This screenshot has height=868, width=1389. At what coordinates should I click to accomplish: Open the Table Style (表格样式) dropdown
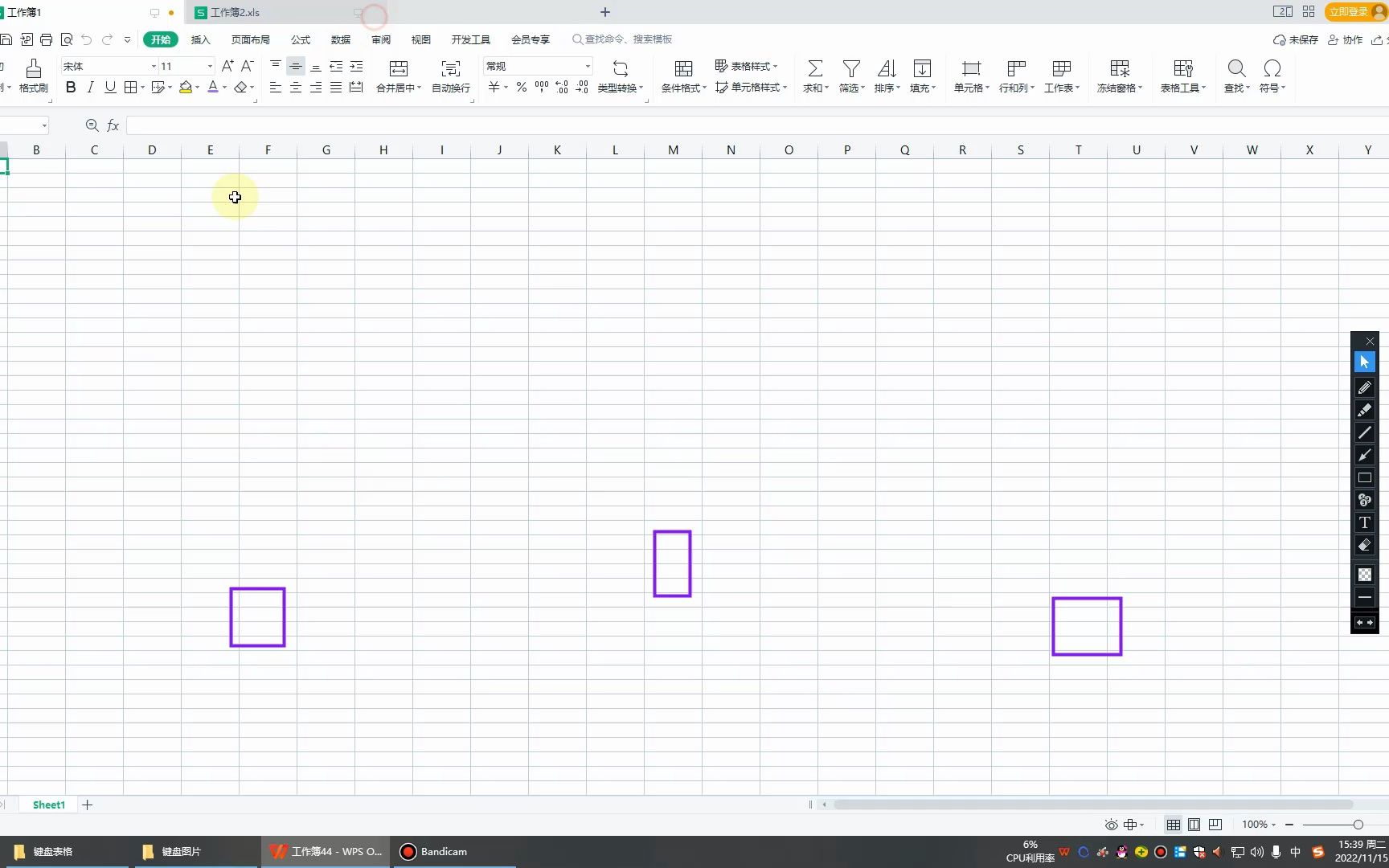[746, 66]
